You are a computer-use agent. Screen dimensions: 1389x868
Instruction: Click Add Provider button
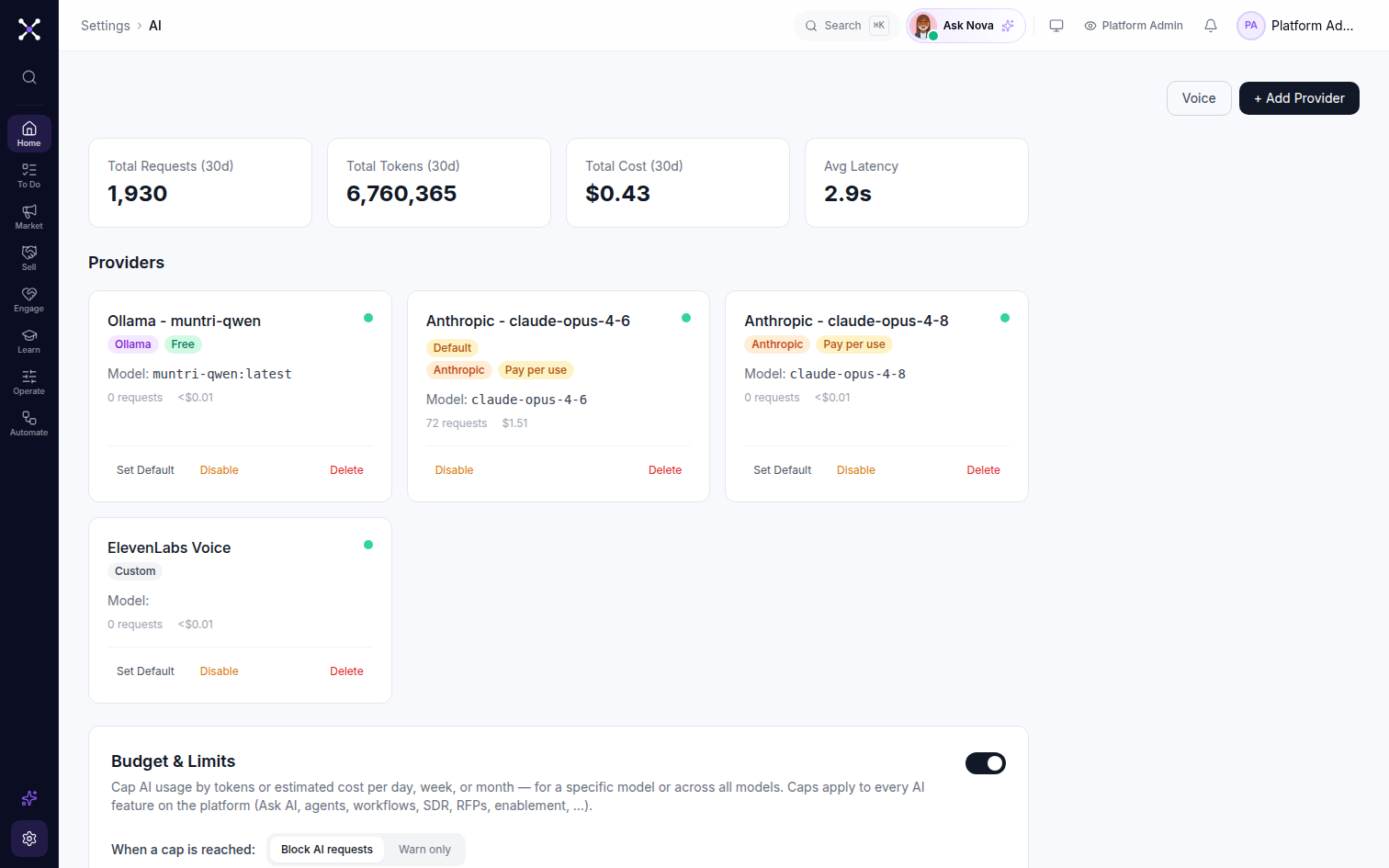tap(1299, 98)
